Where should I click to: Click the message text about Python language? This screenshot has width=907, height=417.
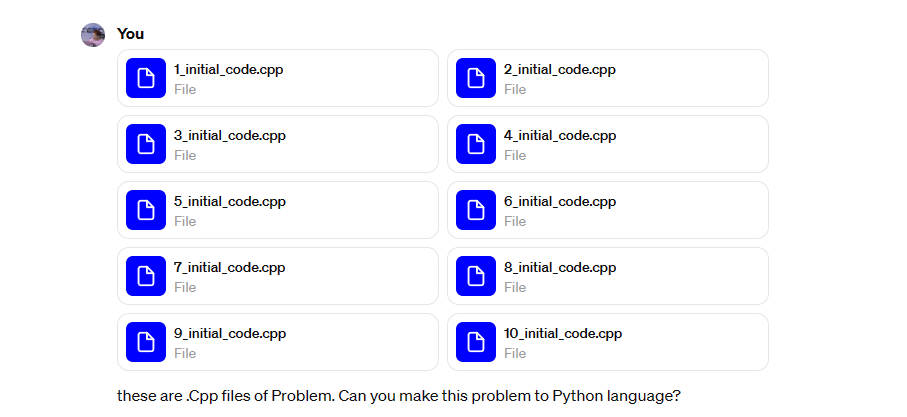pos(399,396)
